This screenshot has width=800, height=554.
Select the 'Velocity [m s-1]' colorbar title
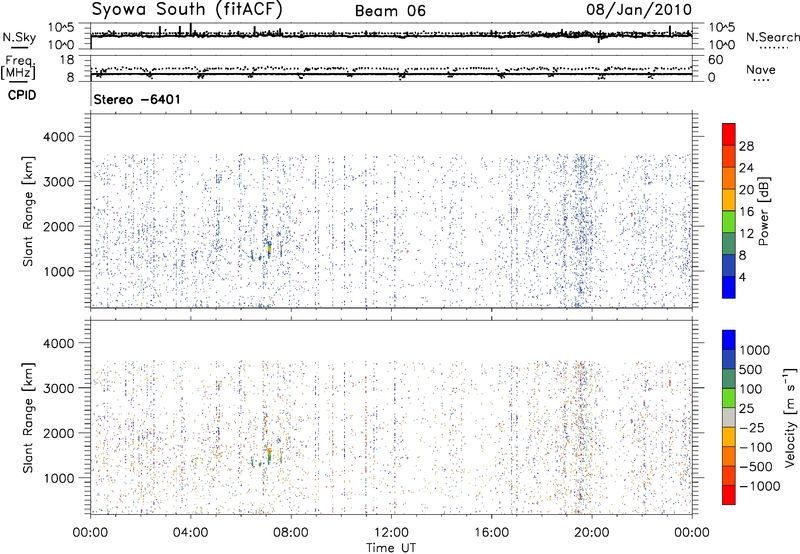tap(790, 417)
